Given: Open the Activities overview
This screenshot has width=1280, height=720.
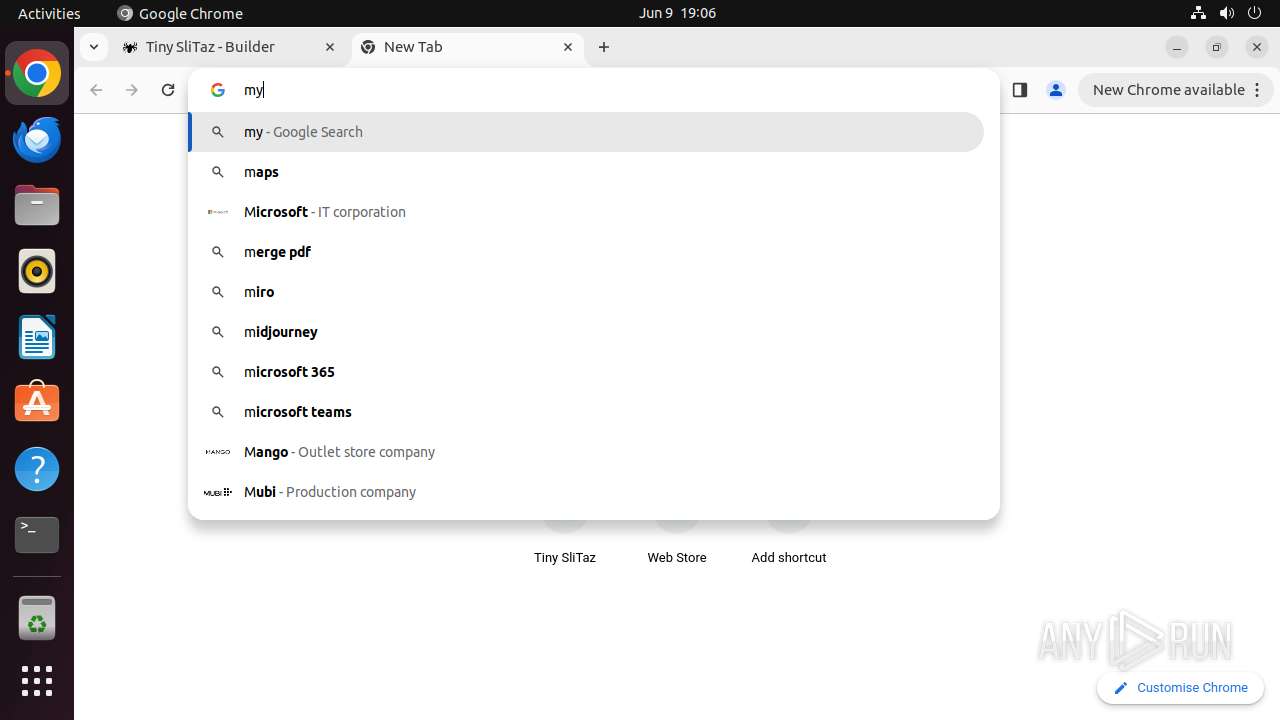Looking at the screenshot, I should pyautogui.click(x=49, y=13).
